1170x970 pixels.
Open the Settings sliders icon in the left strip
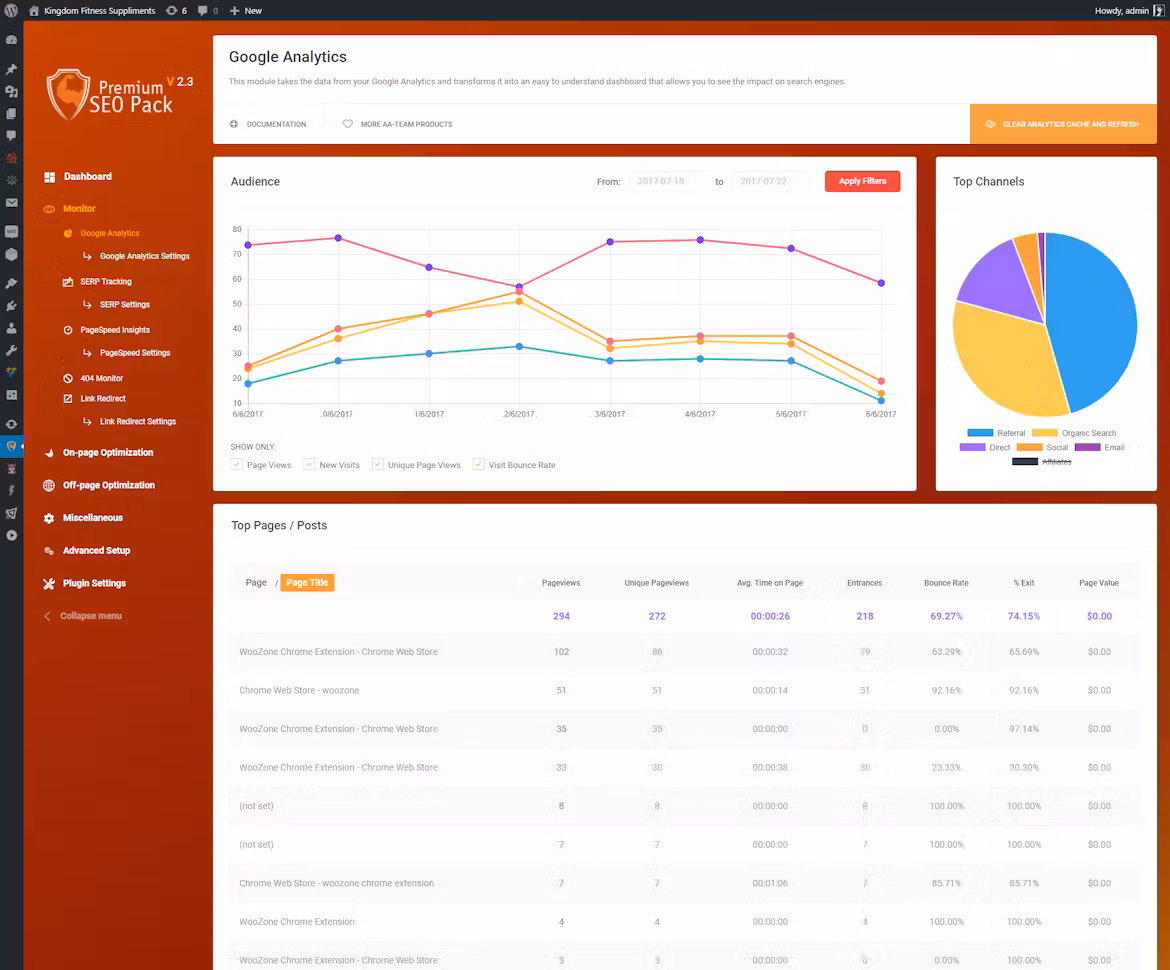click(11, 395)
